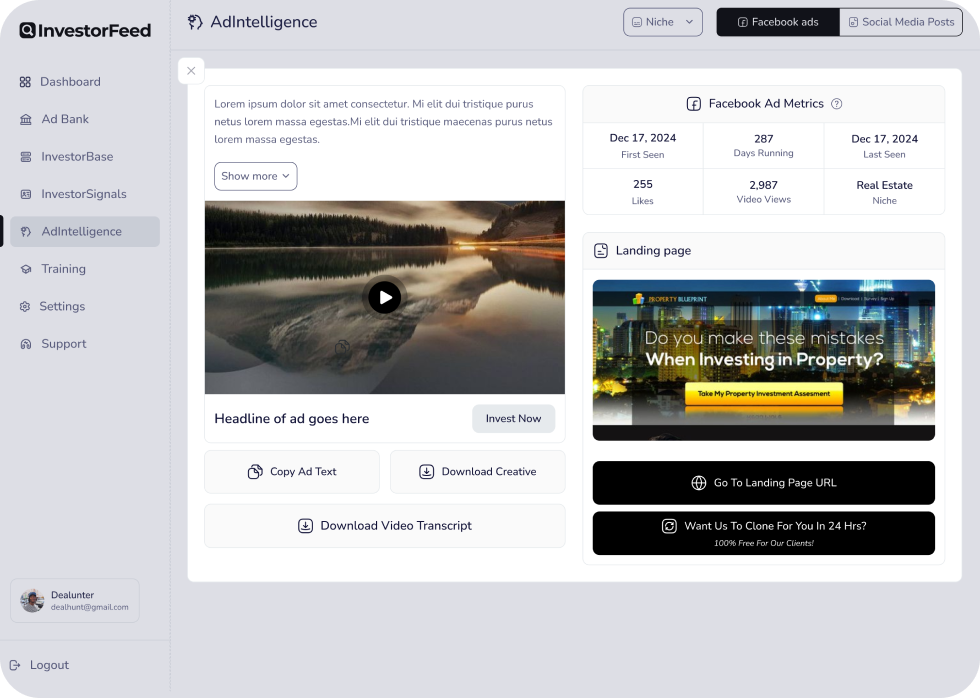
Task: Click the Support headset icon
Action: pos(25,344)
